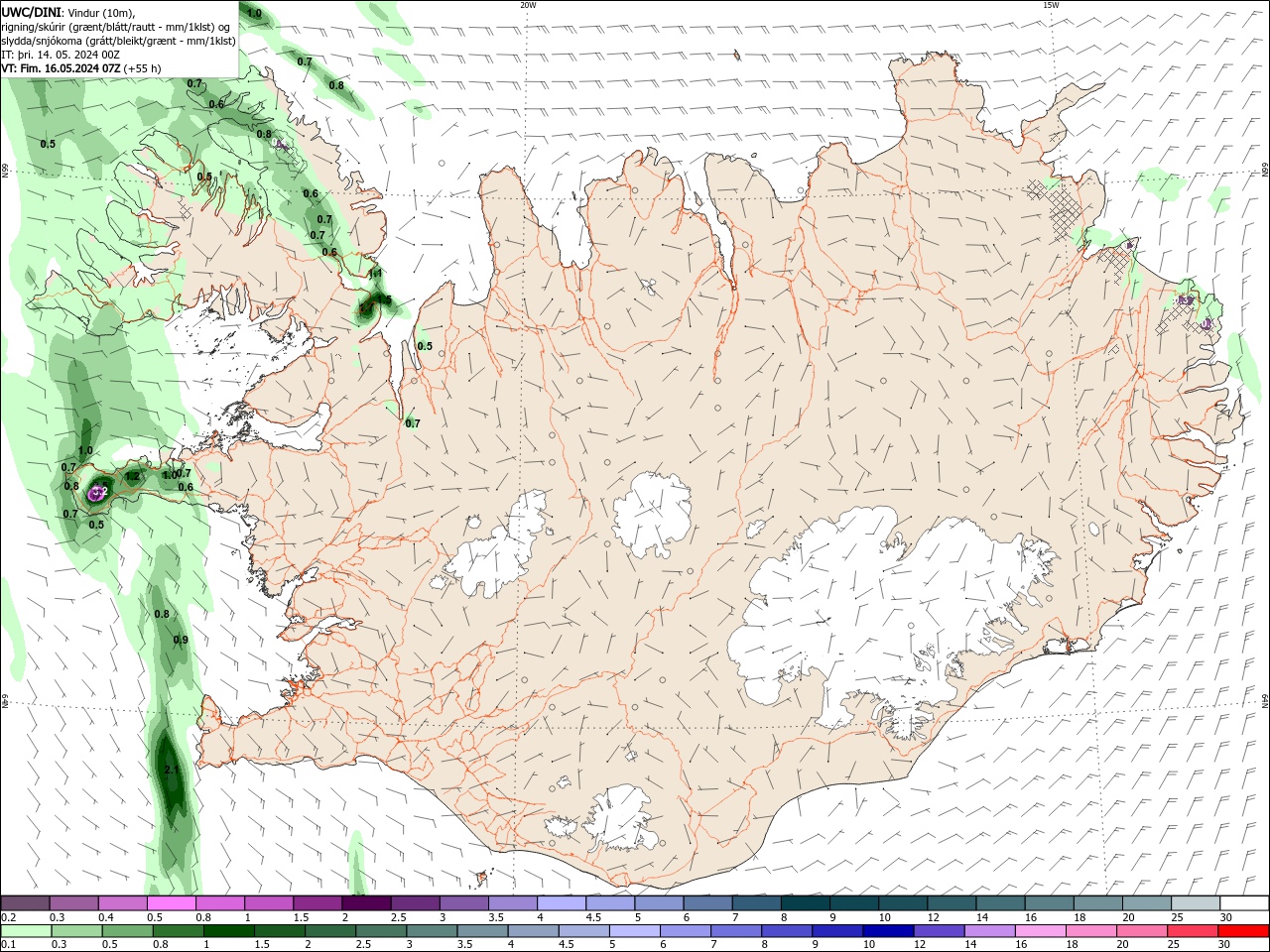This screenshot has width=1270, height=952.
Task: Select the bright magenta 0.5 swatch in snow legend
Action: point(171,903)
